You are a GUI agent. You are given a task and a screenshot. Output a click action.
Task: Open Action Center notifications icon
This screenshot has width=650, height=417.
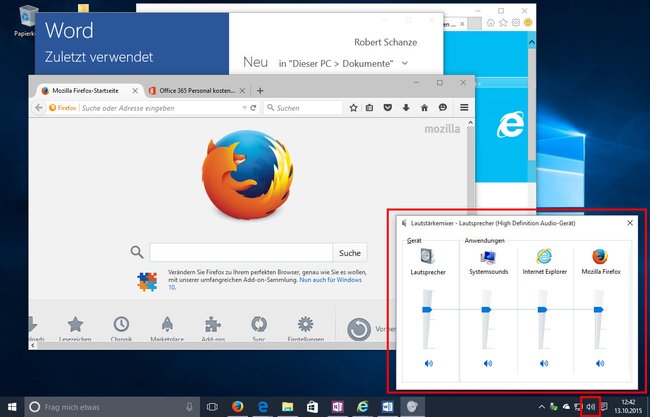pyautogui.click(x=604, y=407)
